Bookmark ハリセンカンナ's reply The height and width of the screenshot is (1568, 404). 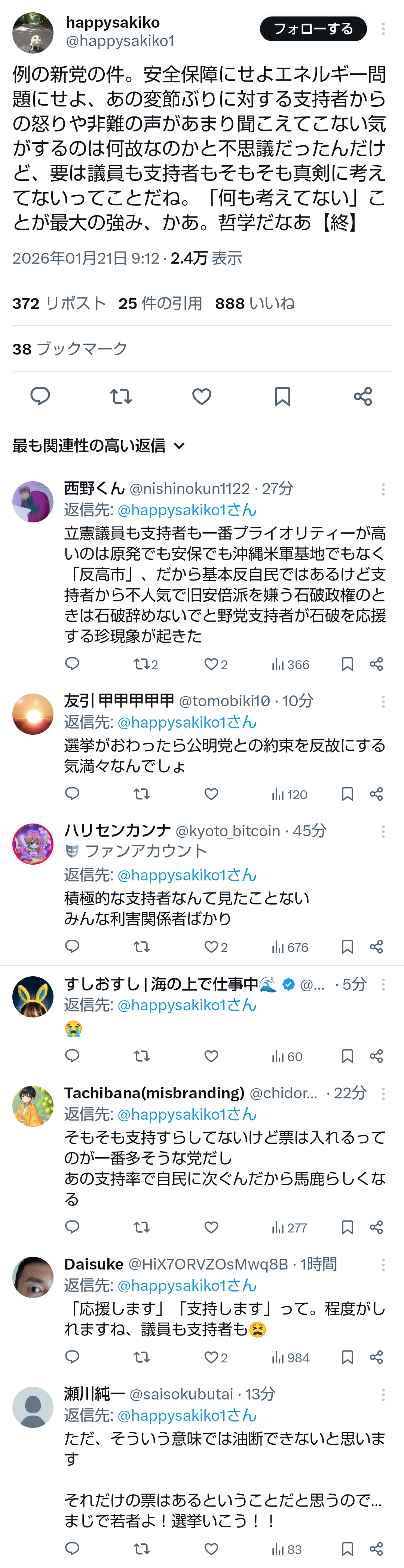click(348, 946)
